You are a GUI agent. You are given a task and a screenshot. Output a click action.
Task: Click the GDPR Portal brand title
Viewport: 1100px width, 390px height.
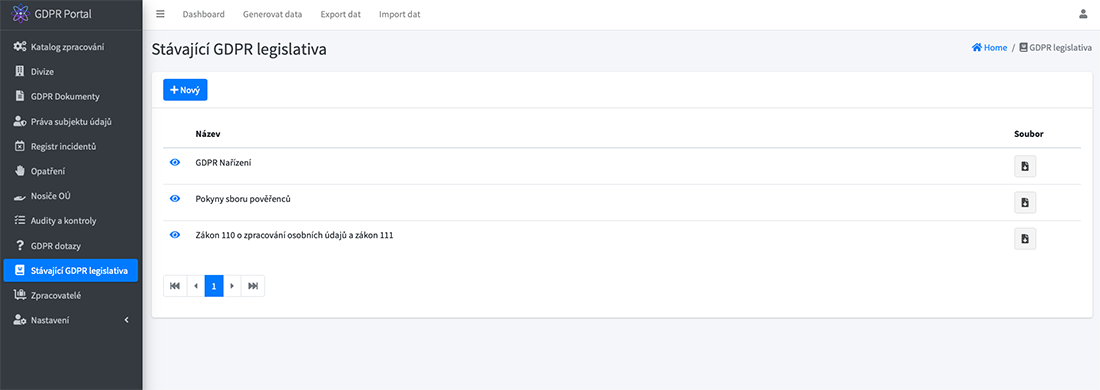63,14
